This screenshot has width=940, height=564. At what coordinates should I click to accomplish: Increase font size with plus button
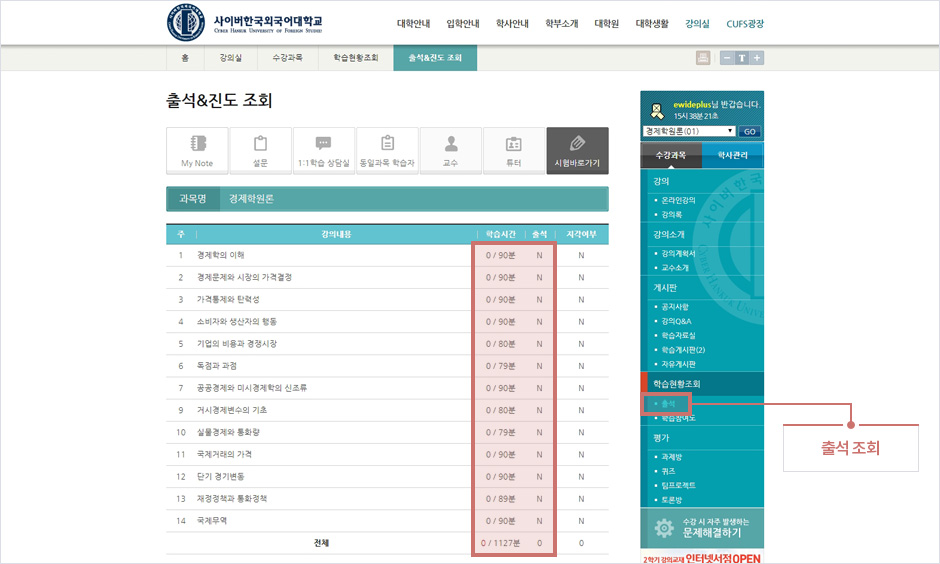757,58
